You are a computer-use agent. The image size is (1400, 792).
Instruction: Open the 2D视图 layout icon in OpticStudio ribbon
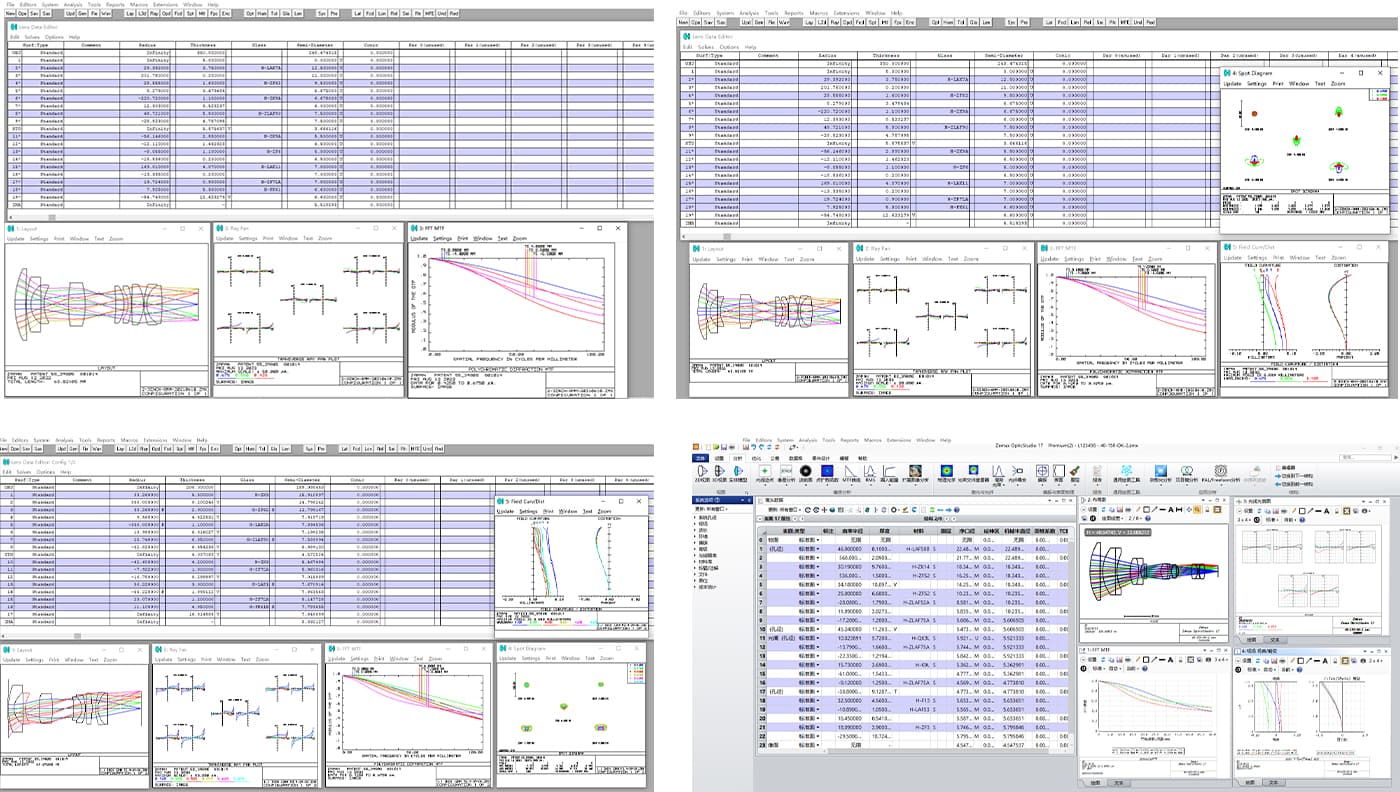[701, 472]
